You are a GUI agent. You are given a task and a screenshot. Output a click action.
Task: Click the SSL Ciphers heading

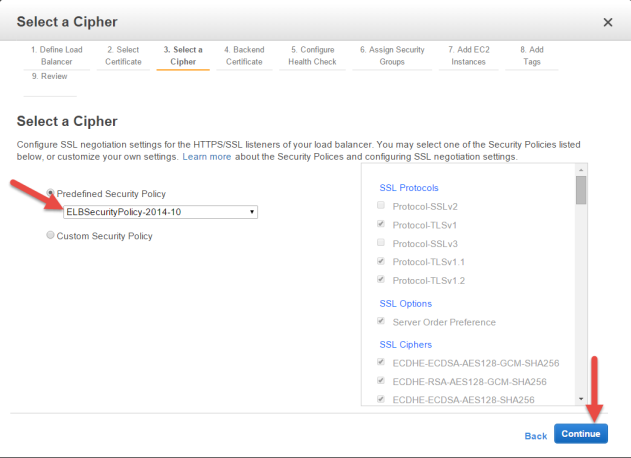tap(406, 345)
